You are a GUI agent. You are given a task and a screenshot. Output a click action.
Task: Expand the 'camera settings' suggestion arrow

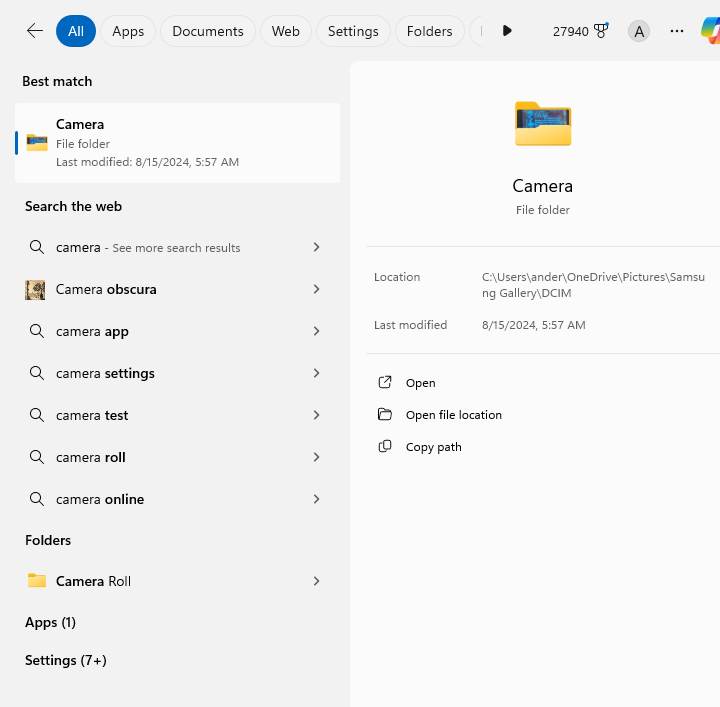tap(316, 373)
